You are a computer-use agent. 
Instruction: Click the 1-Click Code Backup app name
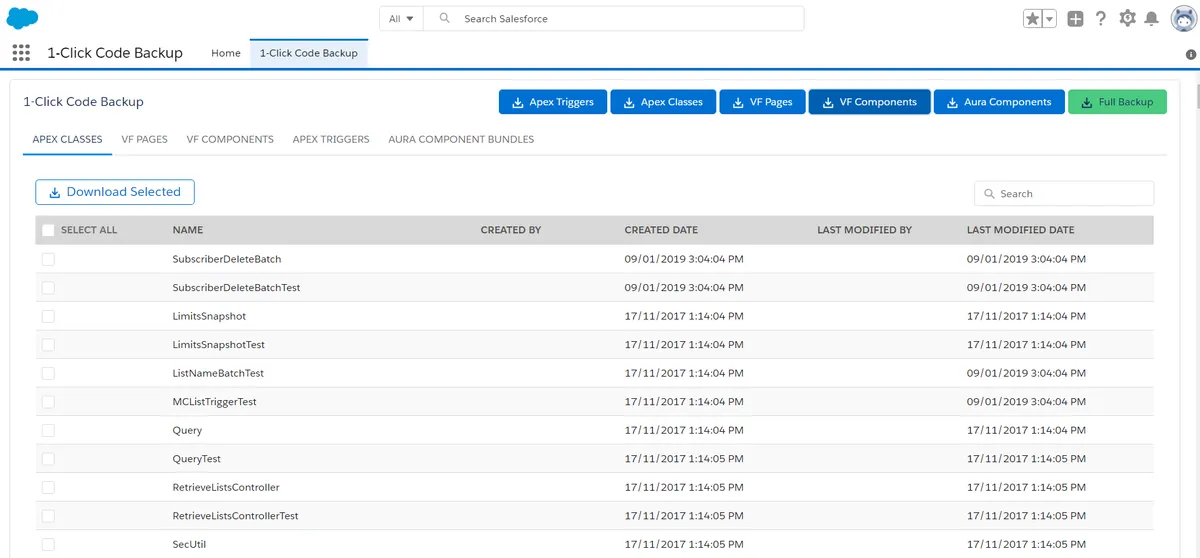tap(115, 53)
